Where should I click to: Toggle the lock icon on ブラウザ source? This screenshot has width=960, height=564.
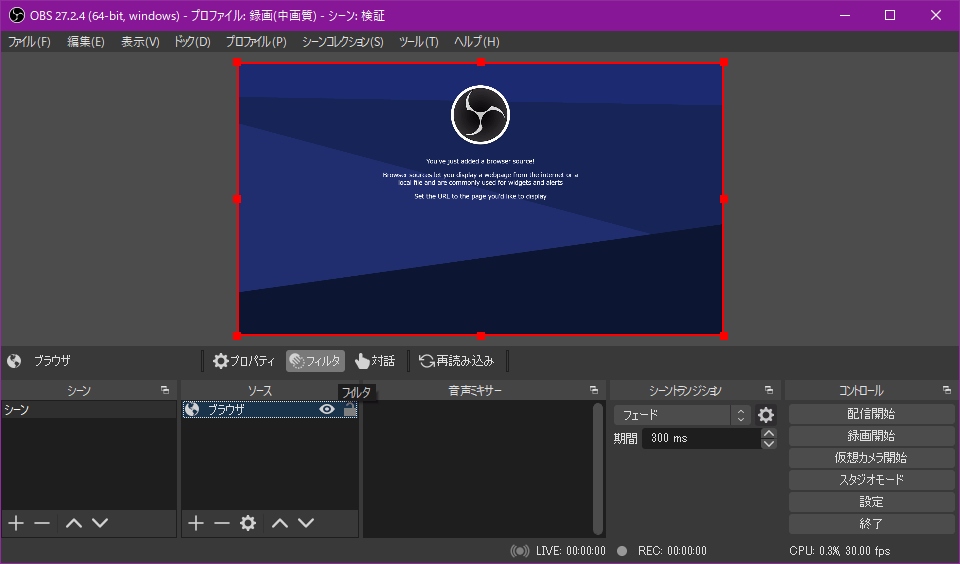(x=350, y=409)
